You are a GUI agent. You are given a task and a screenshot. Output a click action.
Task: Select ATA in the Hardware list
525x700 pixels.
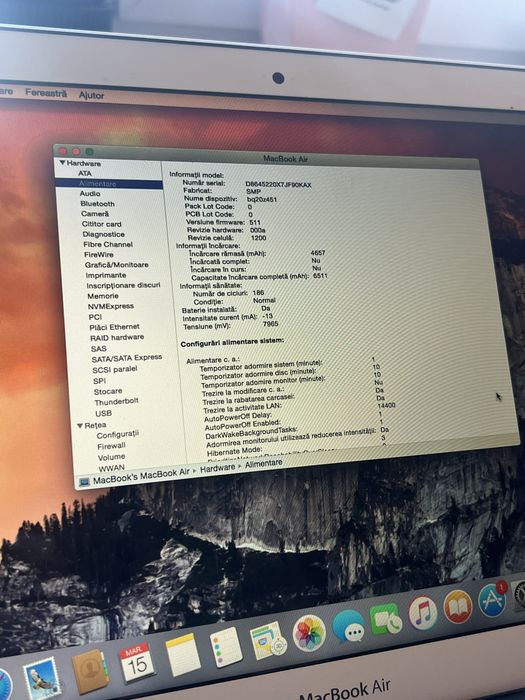click(x=85, y=174)
